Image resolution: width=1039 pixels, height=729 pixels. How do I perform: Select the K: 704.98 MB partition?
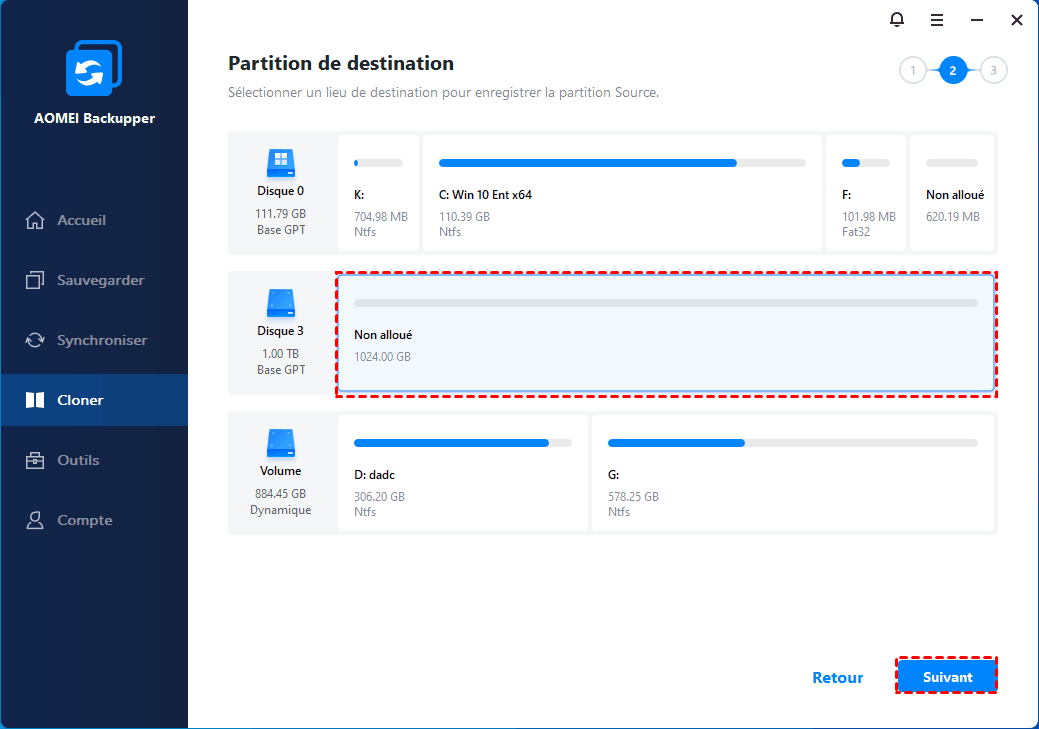tap(378, 193)
